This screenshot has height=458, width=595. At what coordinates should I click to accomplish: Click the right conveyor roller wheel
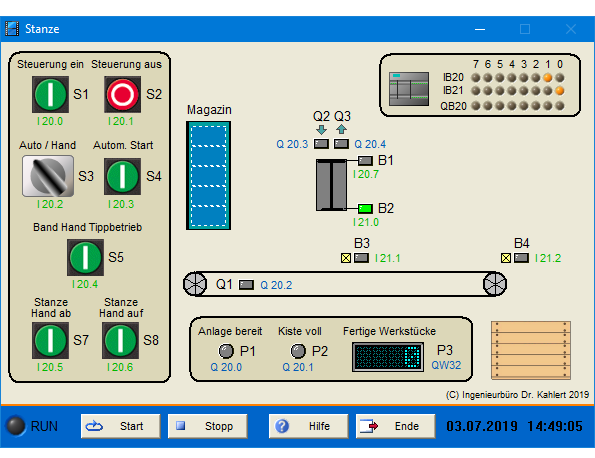point(495,284)
